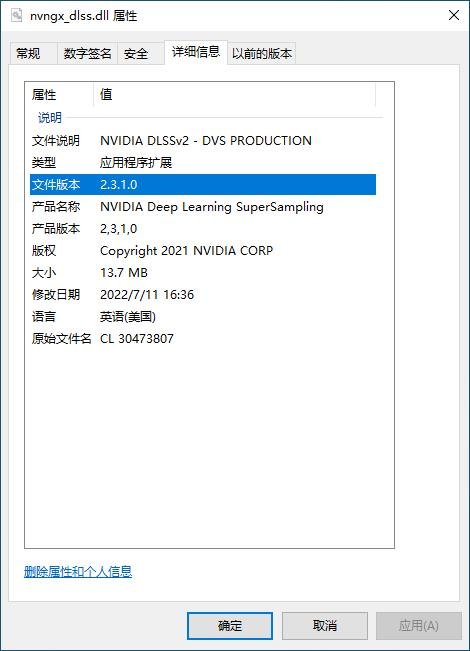Image resolution: width=470 pixels, height=651 pixels.
Task: Select the 产品版本 row label
Action: pyautogui.click(x=56, y=229)
